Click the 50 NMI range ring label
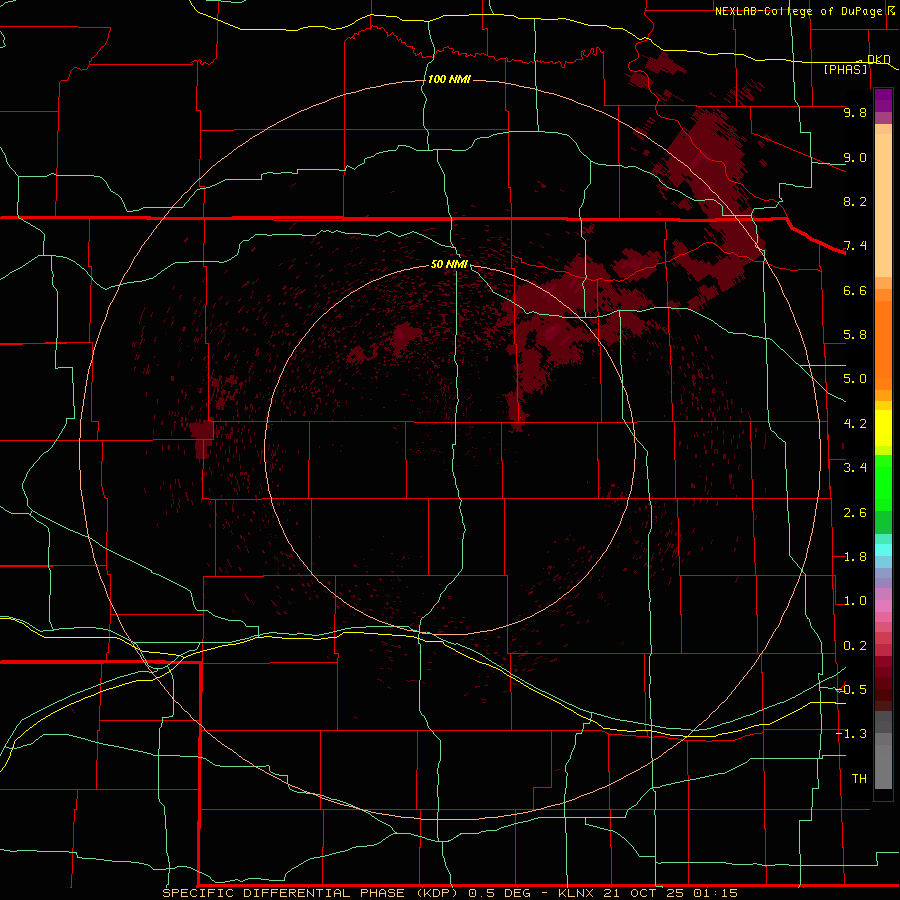Viewport: 900px width, 900px height. 449,264
